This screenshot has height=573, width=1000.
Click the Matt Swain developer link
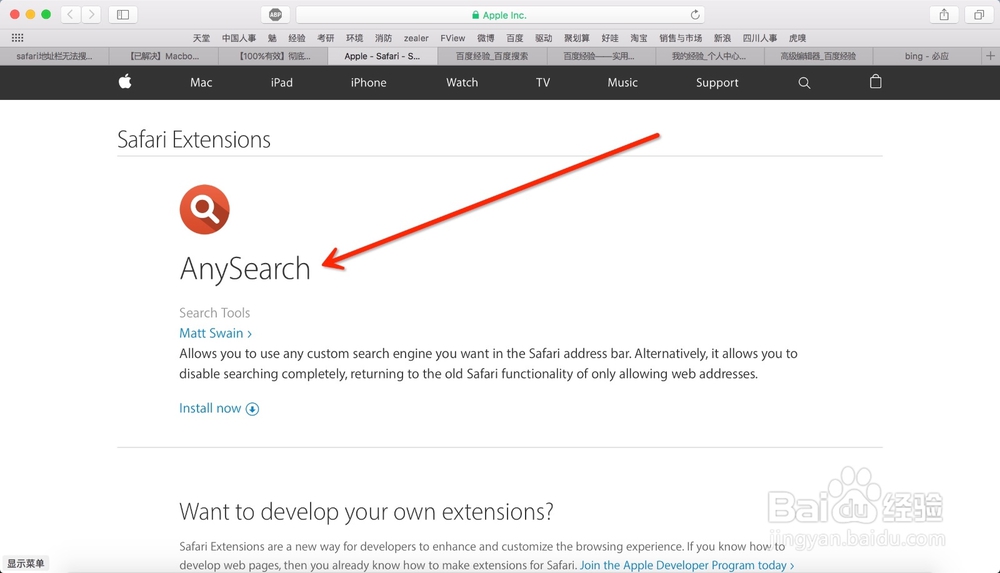[215, 333]
